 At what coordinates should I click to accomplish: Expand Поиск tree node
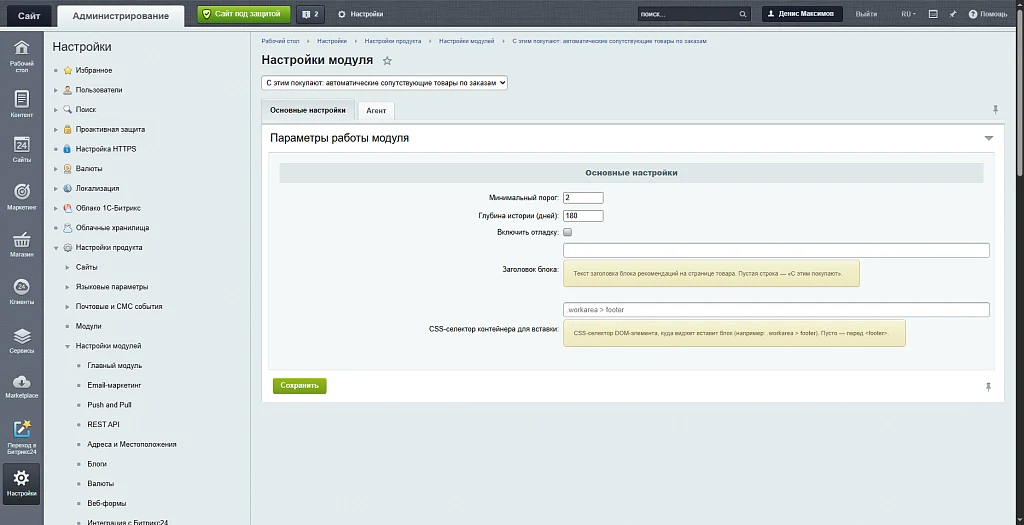(x=56, y=110)
